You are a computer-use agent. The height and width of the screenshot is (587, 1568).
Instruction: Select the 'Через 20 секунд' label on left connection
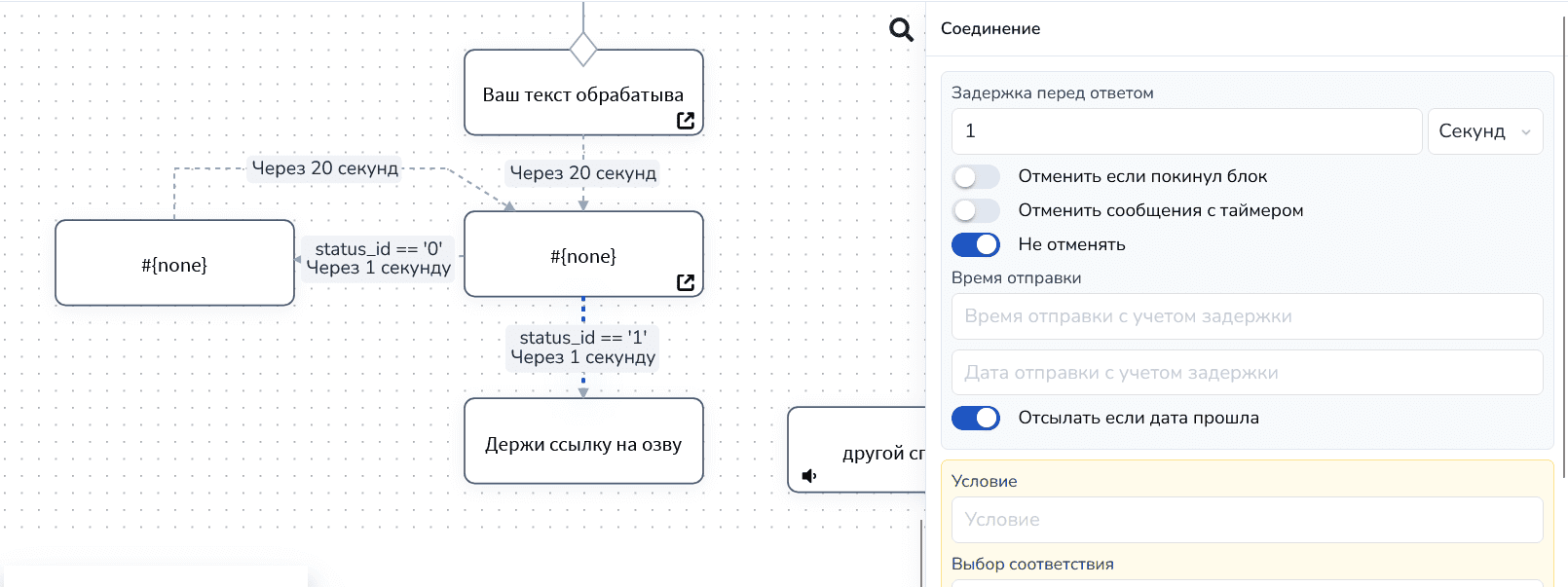tap(325, 168)
